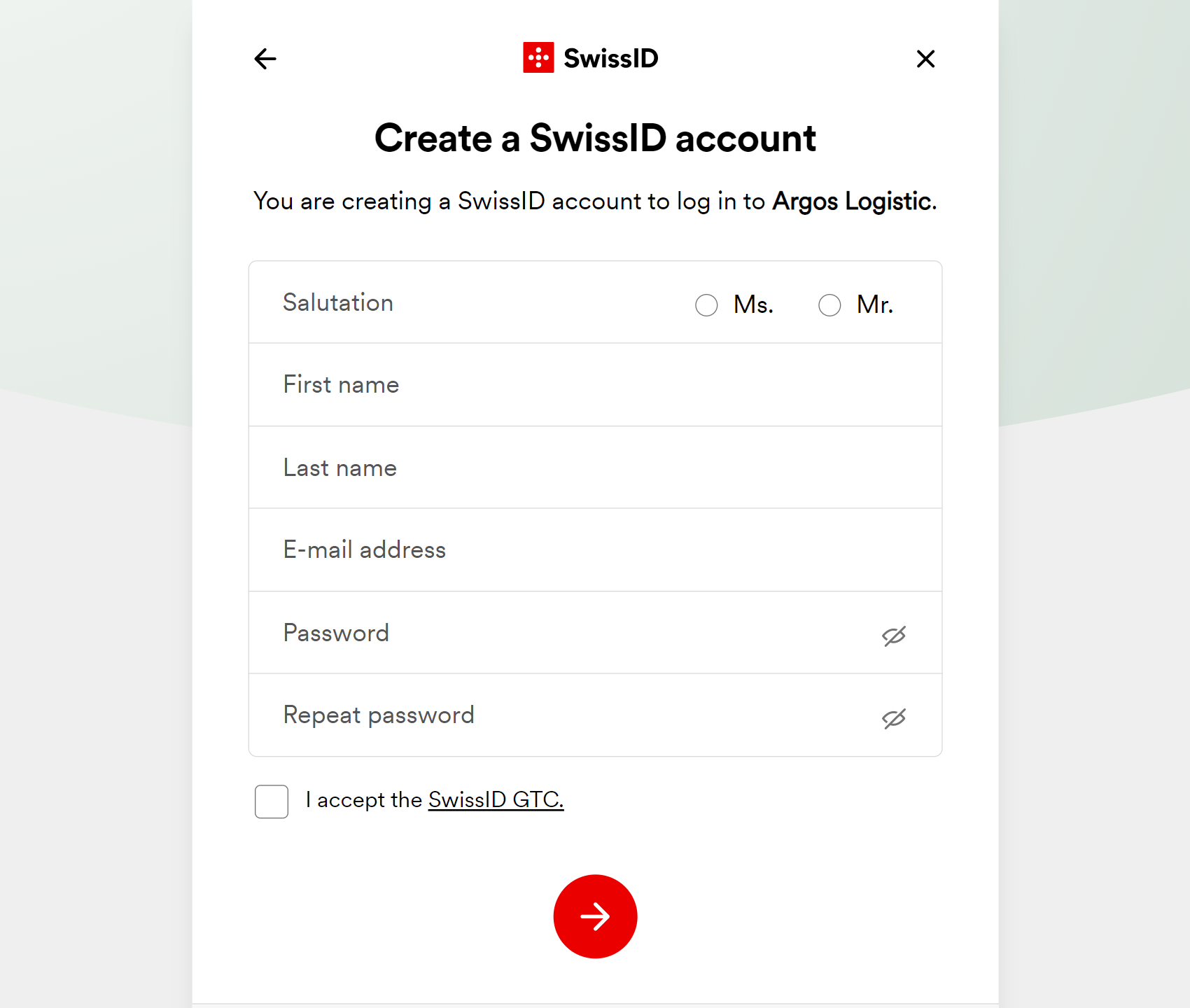Click the "Create a SwissID account" heading
1190x1008 pixels.
595,138
